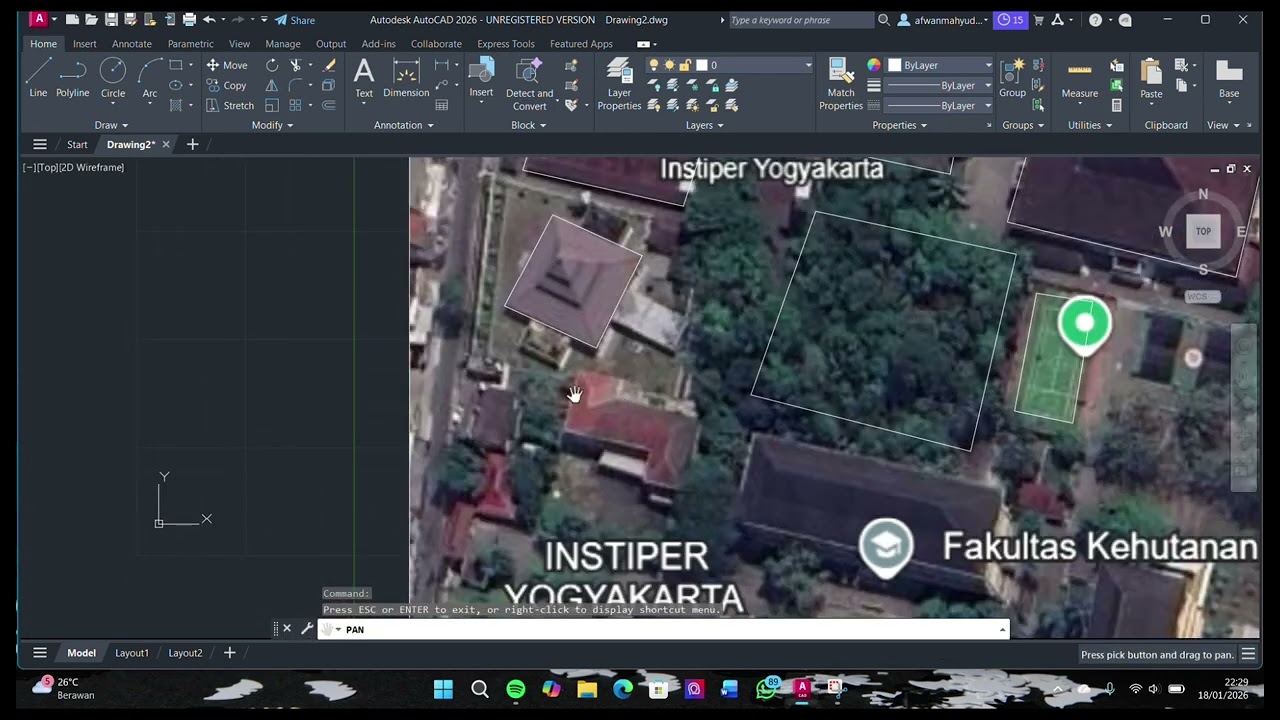1280x720 pixels.
Task: Open the layer name dropdown
Action: (808, 65)
